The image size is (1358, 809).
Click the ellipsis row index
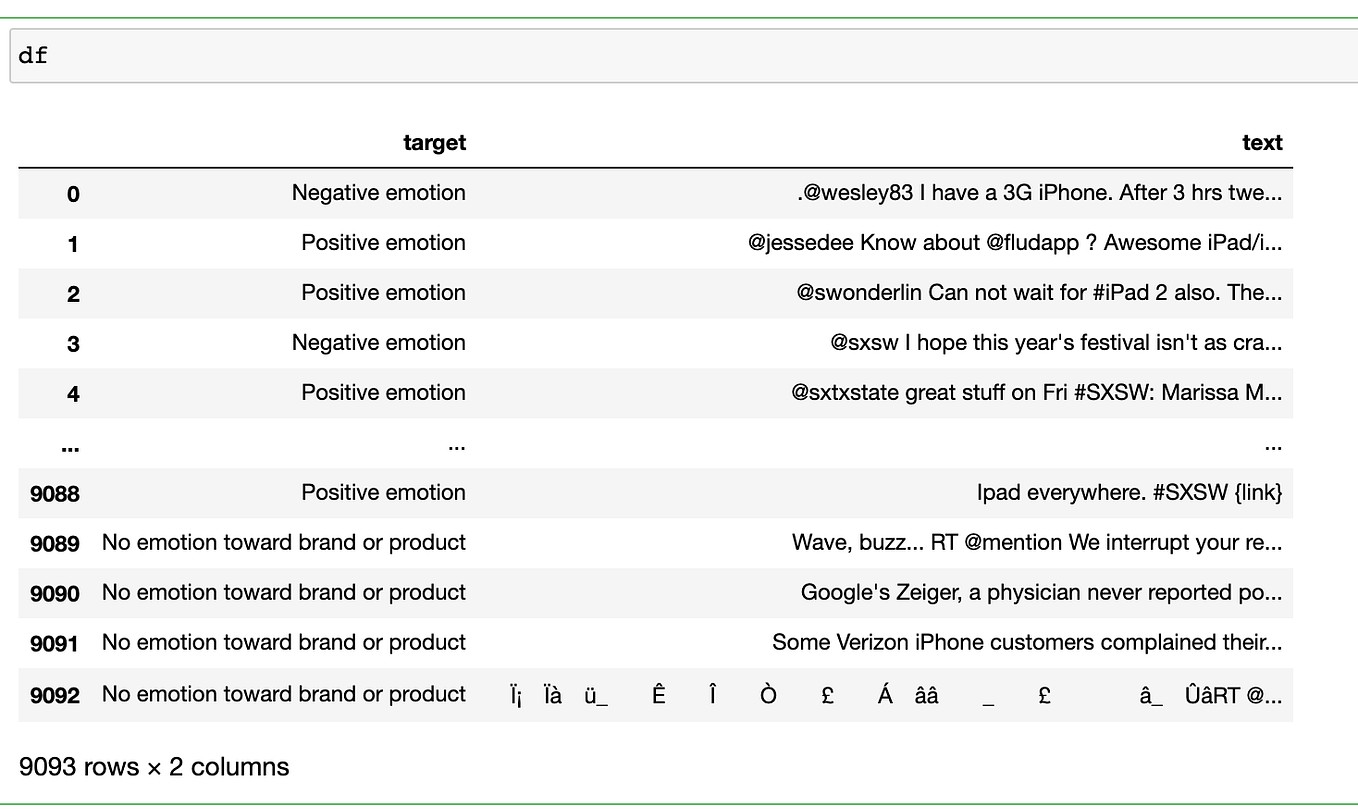click(x=70, y=446)
